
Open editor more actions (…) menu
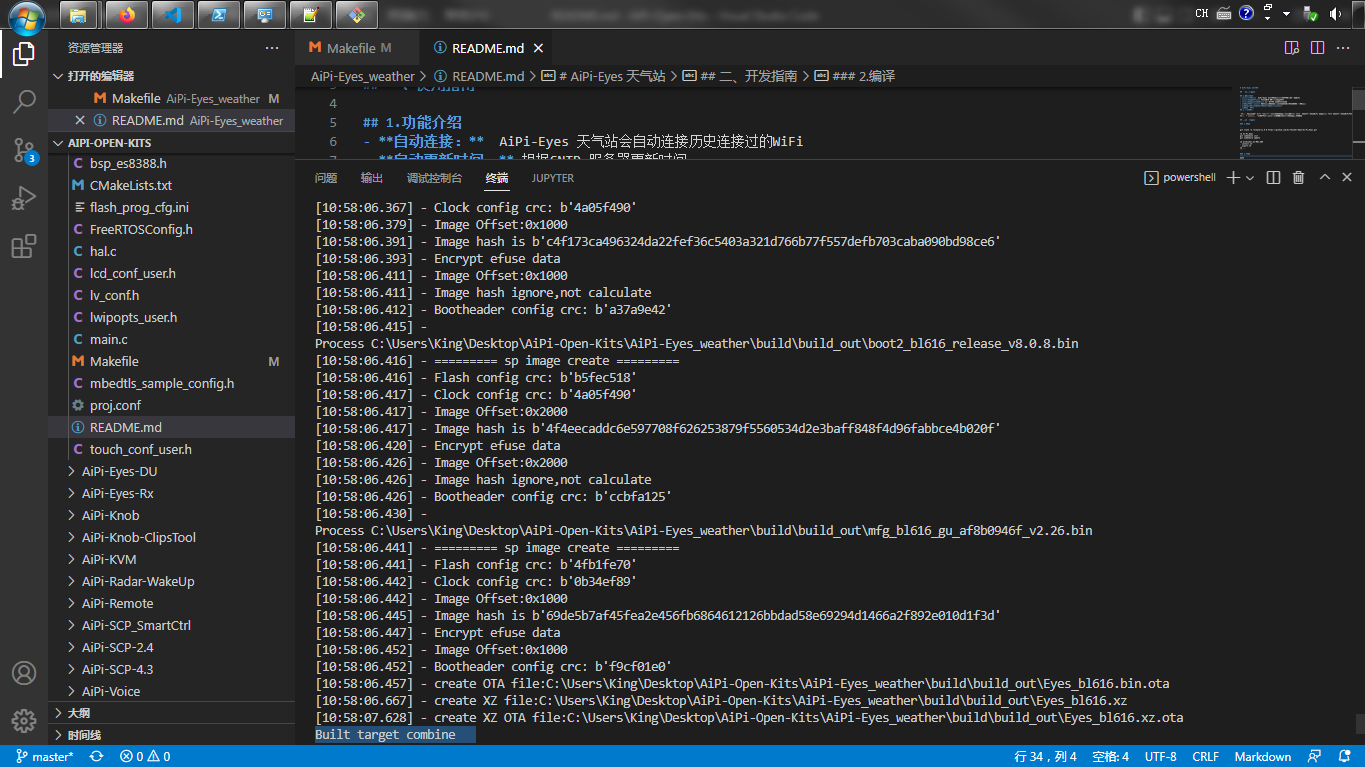coord(1344,48)
